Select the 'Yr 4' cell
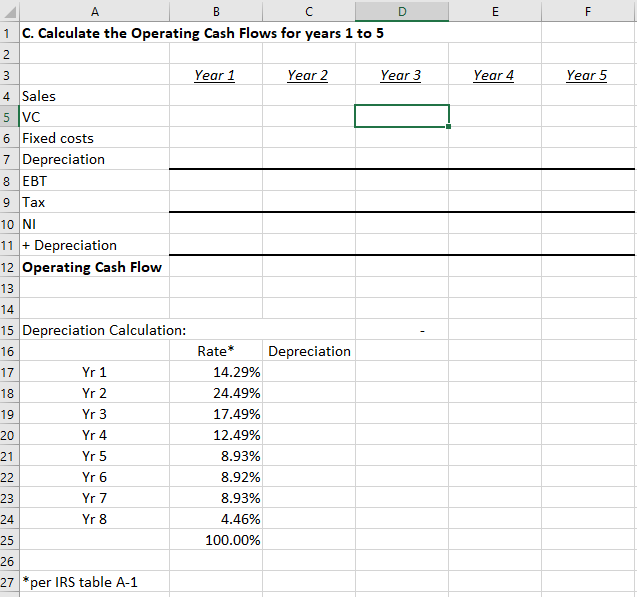Screen dimensions: 637x597 (94, 435)
